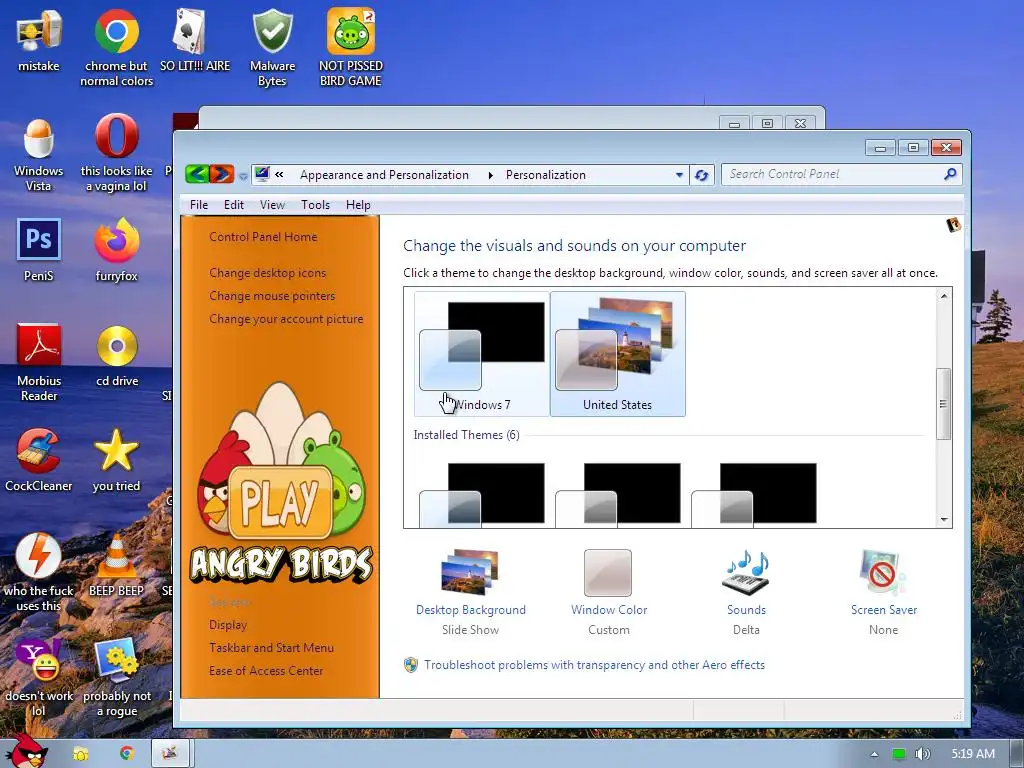Click Change desktop icons link
1024x768 pixels.
[x=268, y=273]
